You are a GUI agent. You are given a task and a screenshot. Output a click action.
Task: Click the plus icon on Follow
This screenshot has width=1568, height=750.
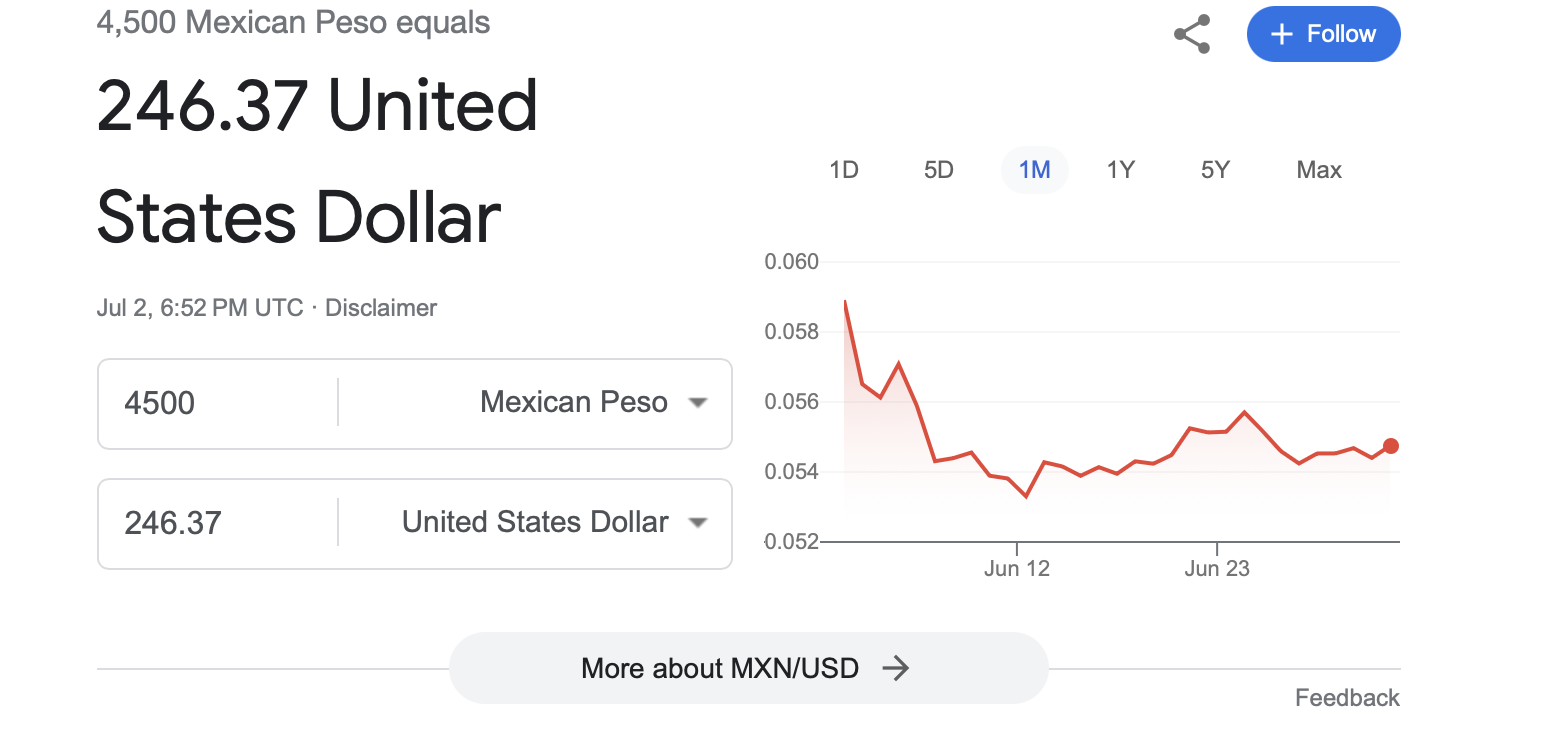coord(1281,34)
